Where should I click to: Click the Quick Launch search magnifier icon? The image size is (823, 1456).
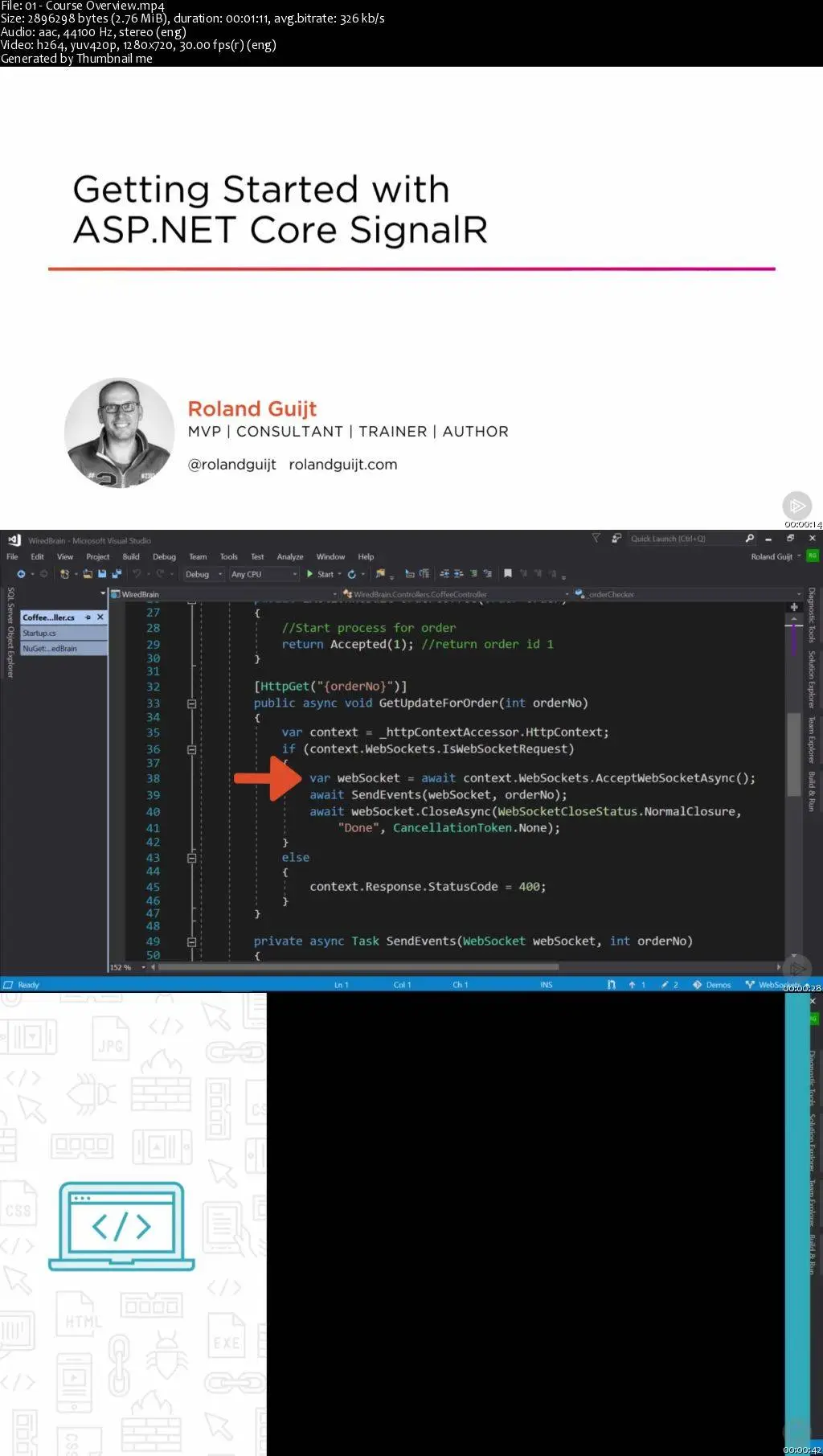coord(750,538)
